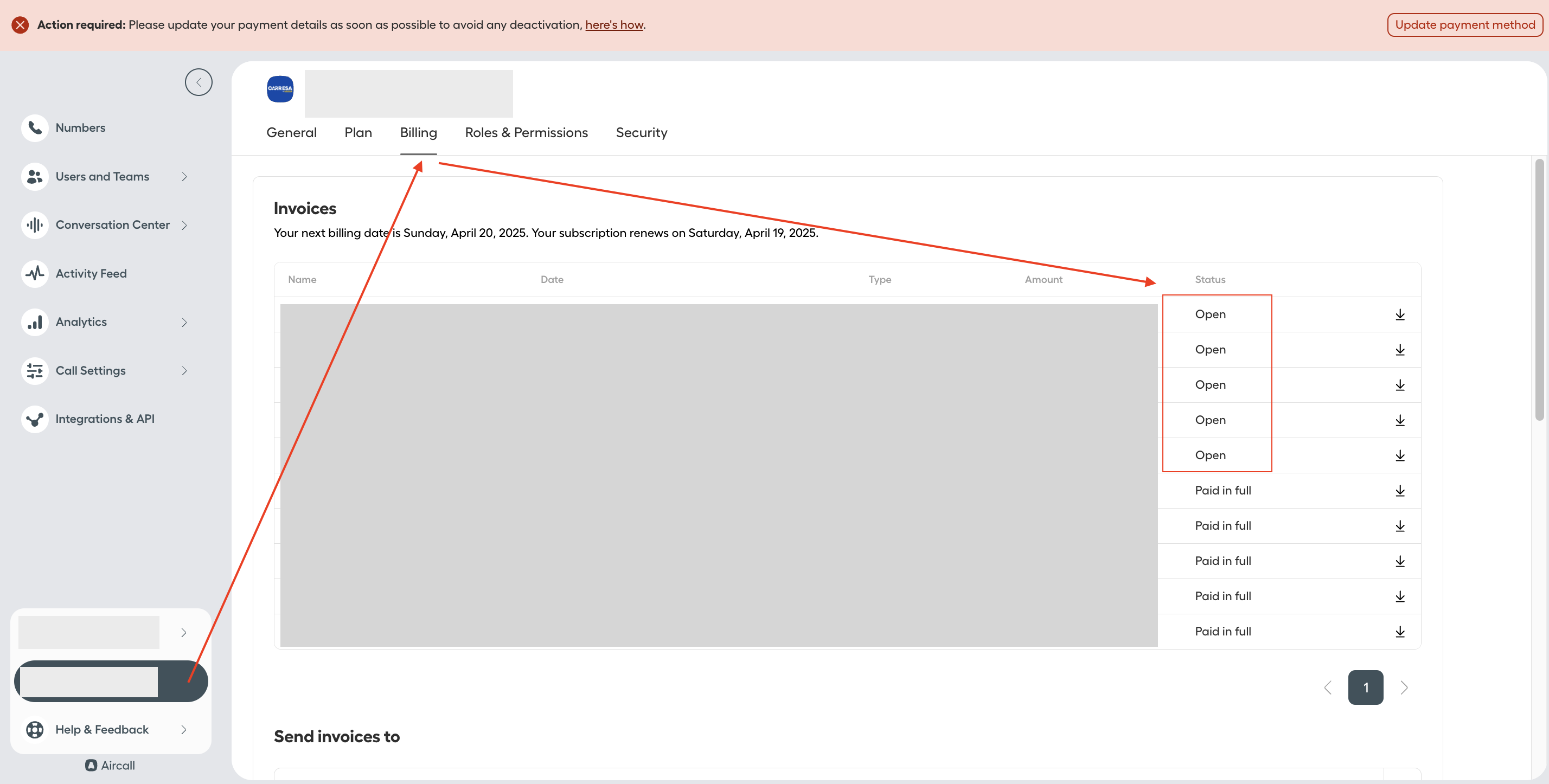
Task: Open the Conversation Center waveform icon
Action: pos(35,225)
